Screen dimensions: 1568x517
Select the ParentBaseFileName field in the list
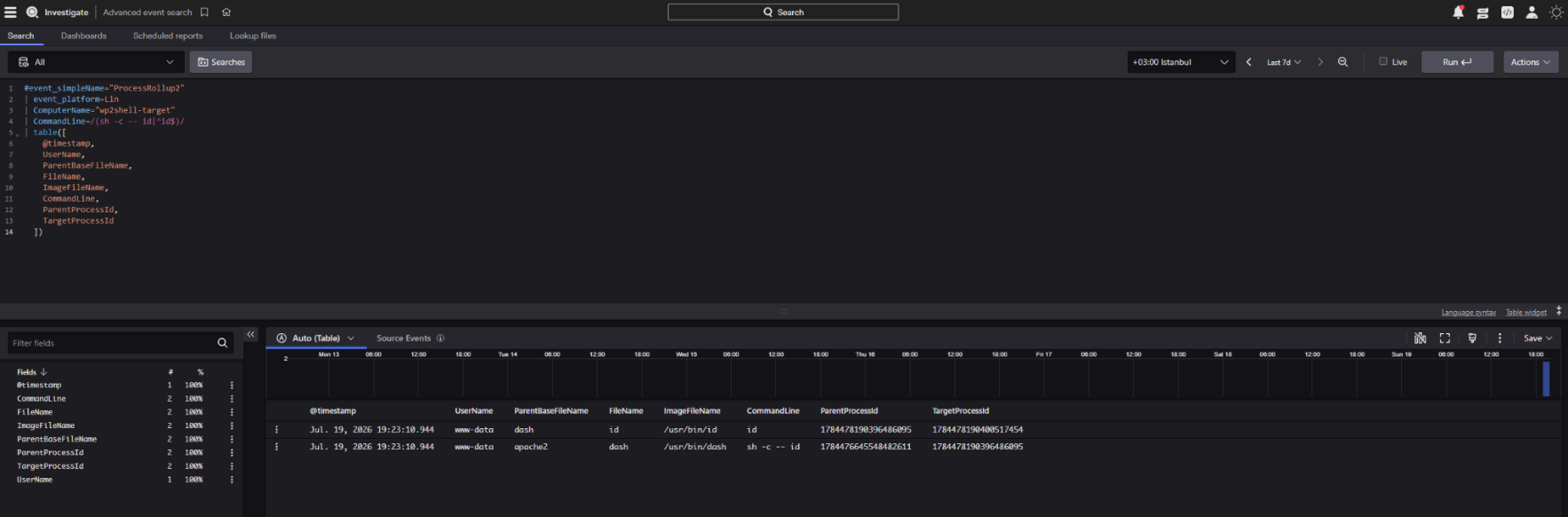pos(57,440)
